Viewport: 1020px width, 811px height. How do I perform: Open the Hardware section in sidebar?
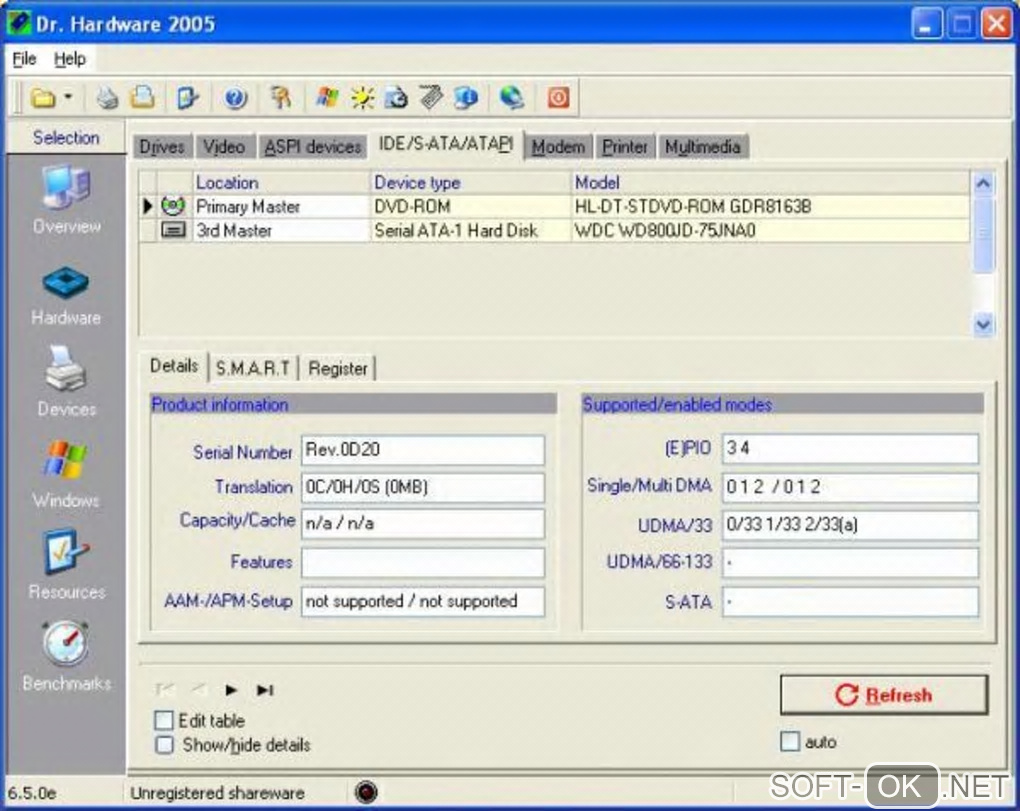click(x=66, y=294)
